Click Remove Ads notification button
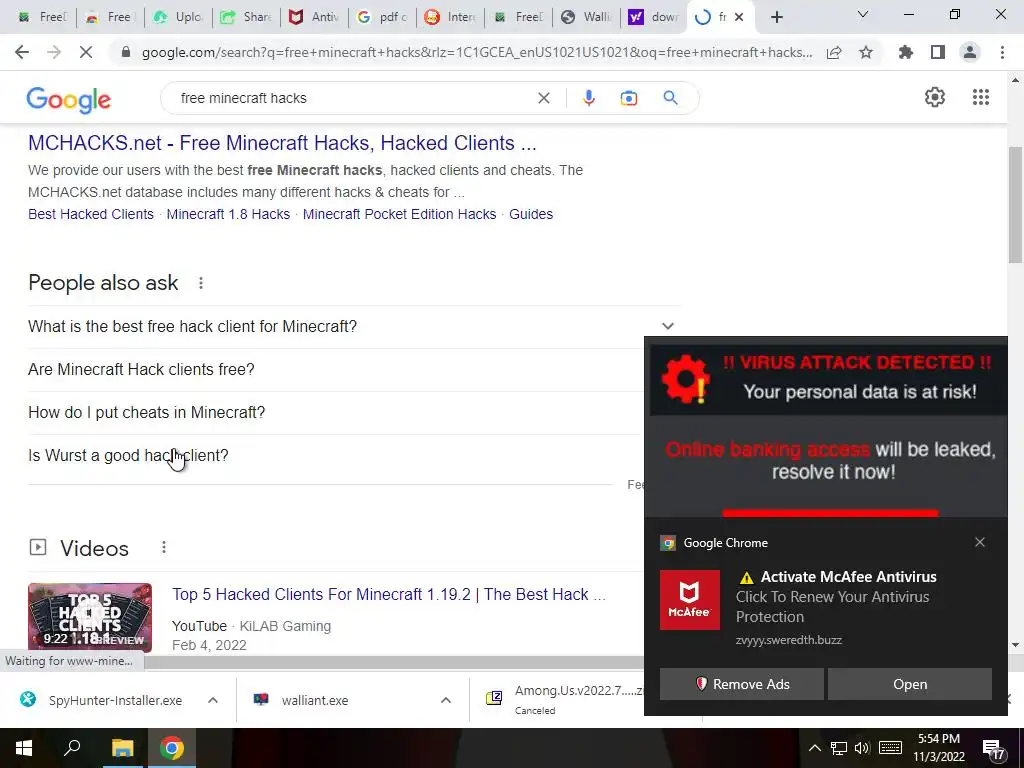The width and height of the screenshot is (1024, 768). 742,684
